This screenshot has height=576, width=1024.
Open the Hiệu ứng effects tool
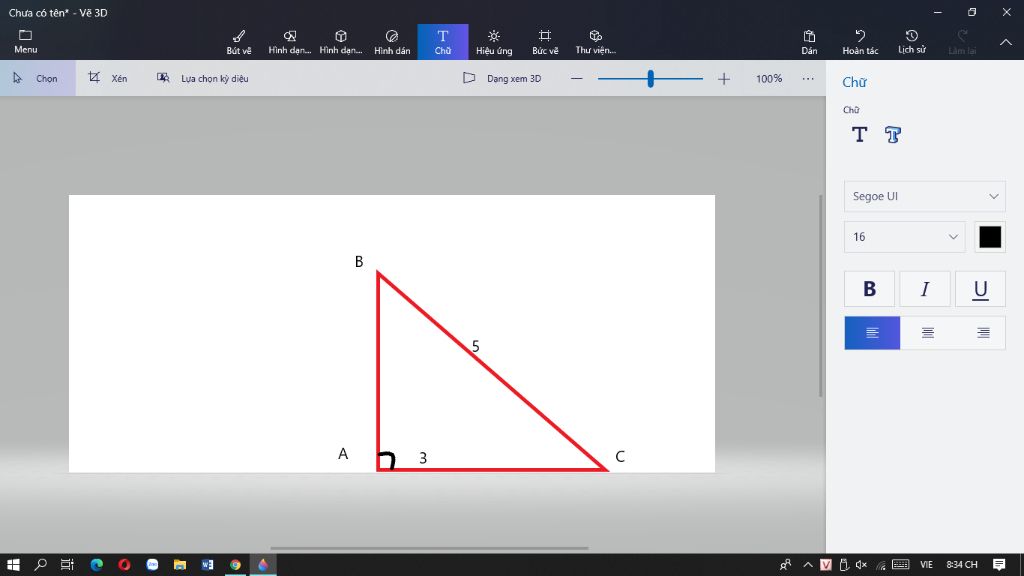coord(494,42)
